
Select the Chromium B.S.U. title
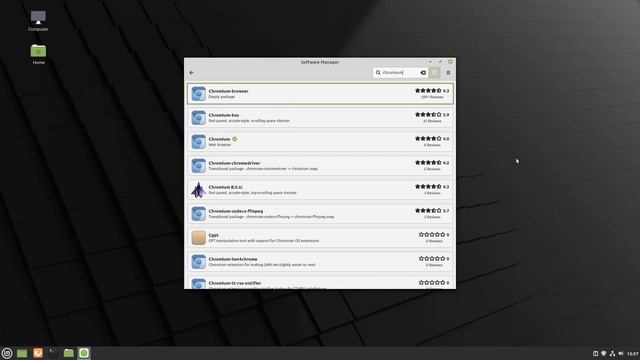pyautogui.click(x=225, y=187)
